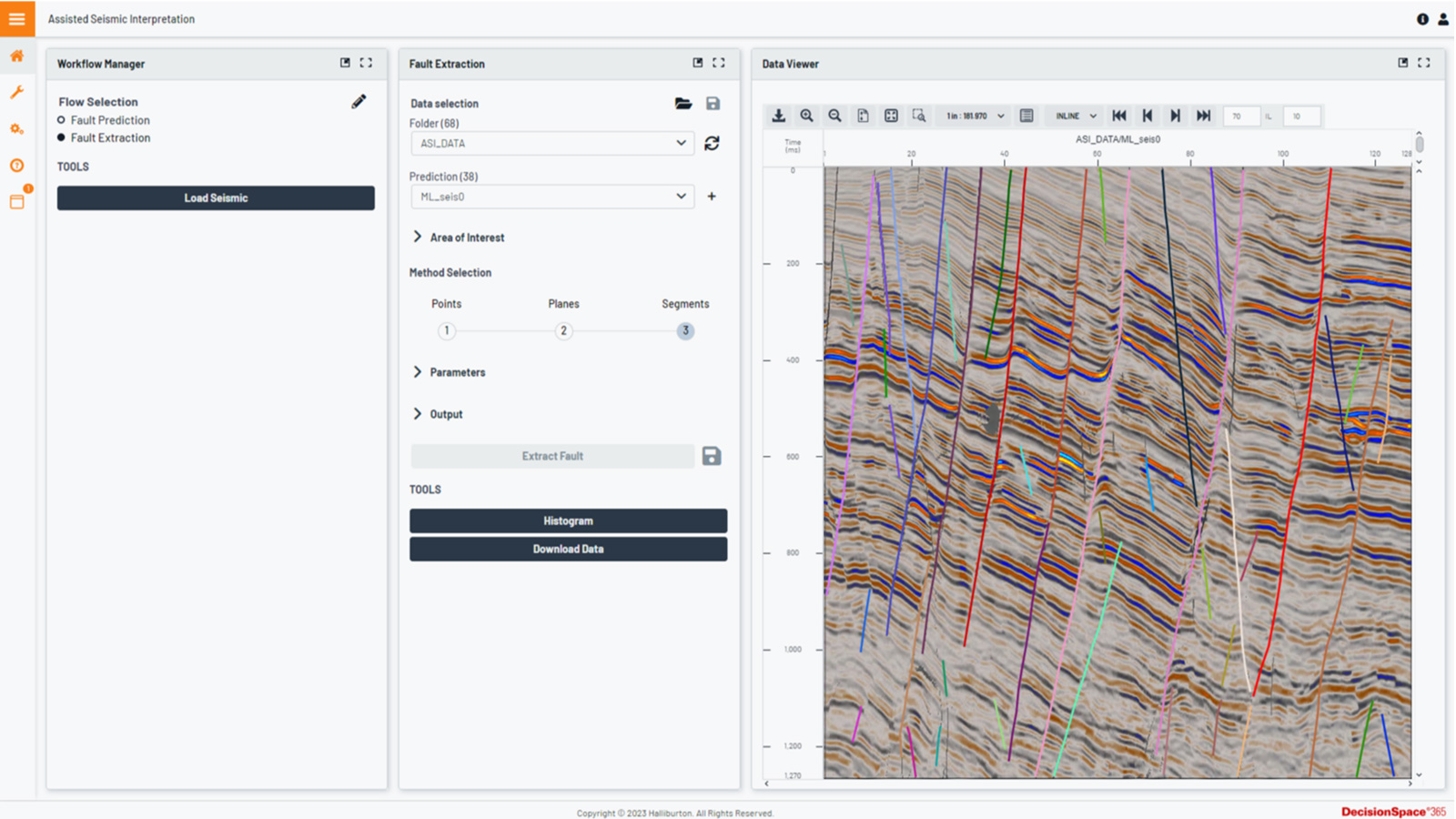Choose method step 1 Points
Viewport: 1456px width, 819px height.
coord(446,330)
